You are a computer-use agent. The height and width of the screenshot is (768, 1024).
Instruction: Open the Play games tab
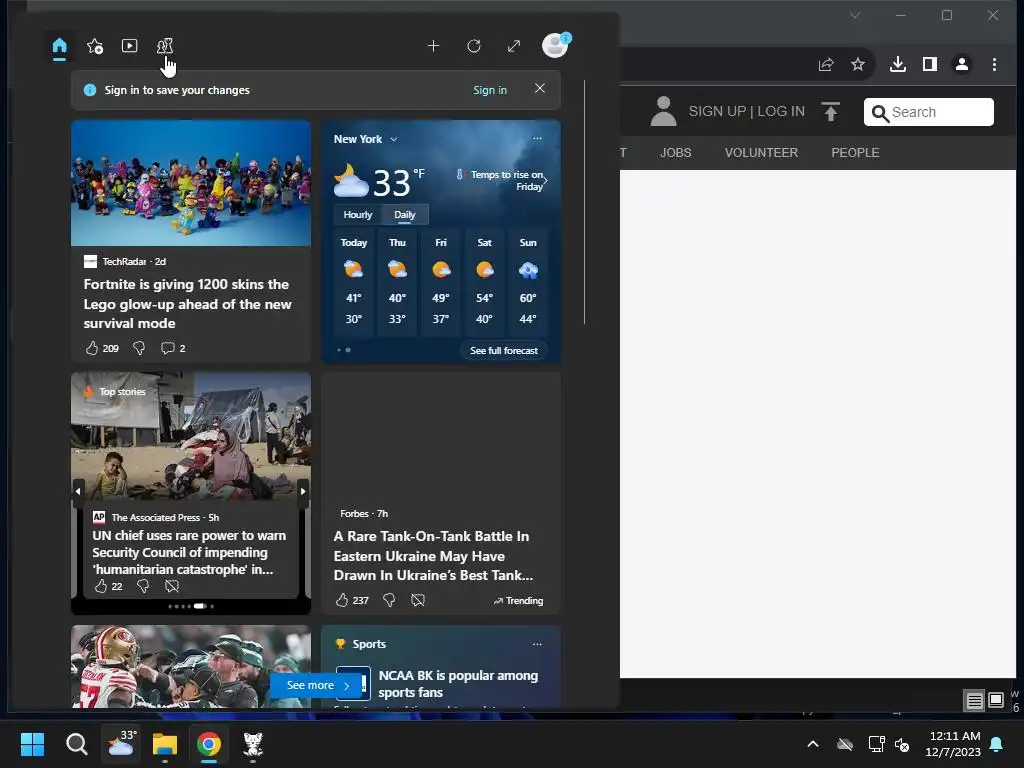(x=165, y=46)
